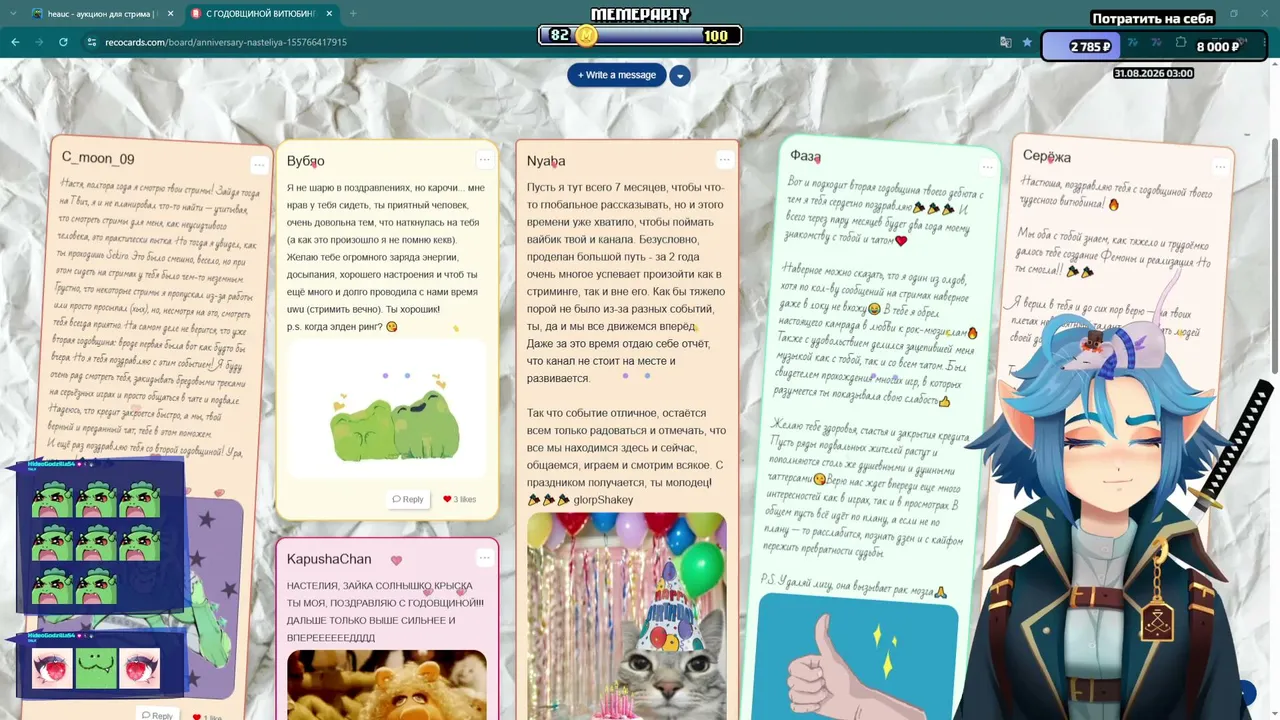Click the author name 'Вубzо'
Viewport: 1280px width, 720px height.
[x=306, y=161]
